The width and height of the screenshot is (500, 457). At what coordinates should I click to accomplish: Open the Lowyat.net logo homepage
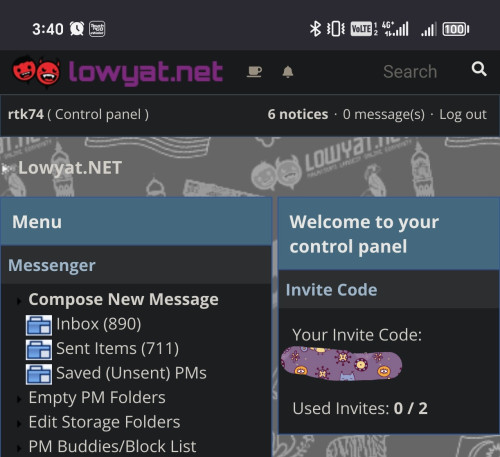pos(118,72)
